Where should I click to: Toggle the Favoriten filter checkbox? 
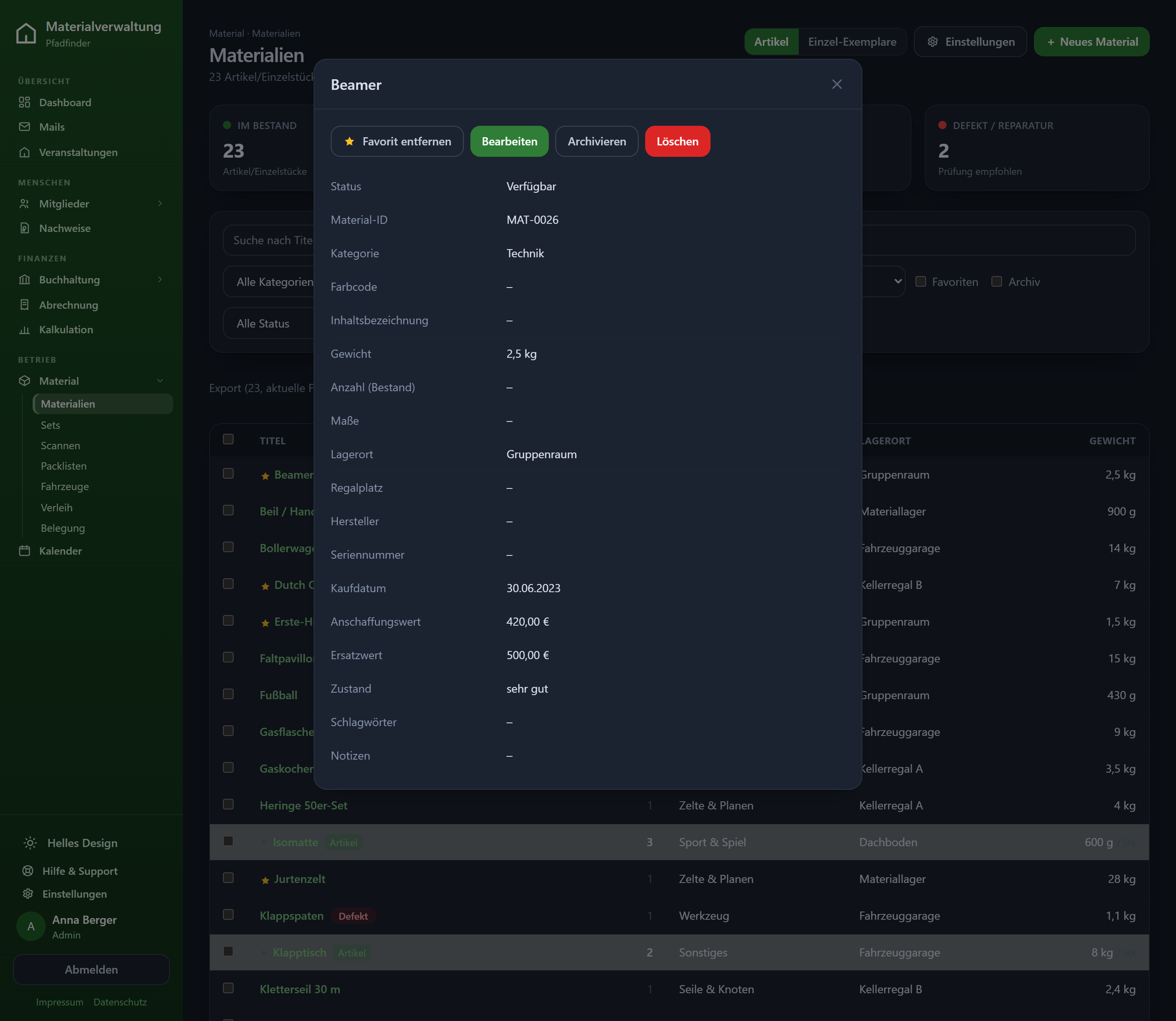click(x=921, y=281)
